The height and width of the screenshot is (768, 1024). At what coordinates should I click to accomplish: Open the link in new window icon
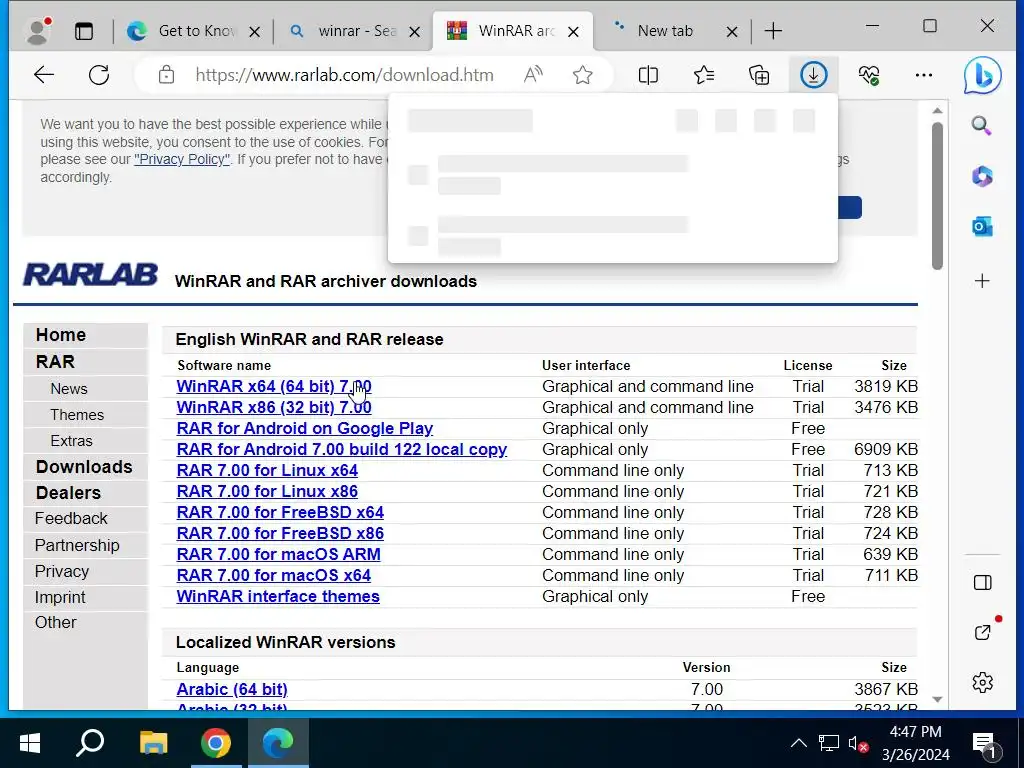[x=982, y=632]
